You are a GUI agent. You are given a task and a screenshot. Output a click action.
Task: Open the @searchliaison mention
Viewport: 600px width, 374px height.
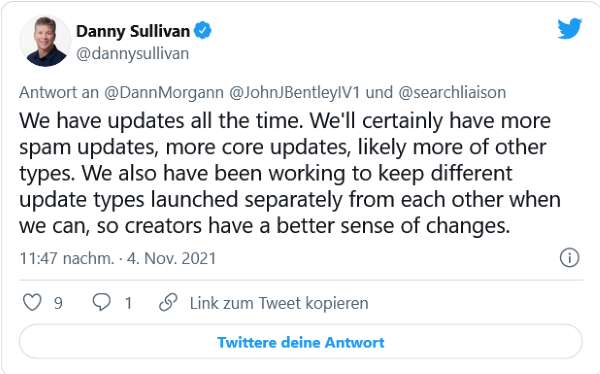pyautogui.click(x=452, y=92)
